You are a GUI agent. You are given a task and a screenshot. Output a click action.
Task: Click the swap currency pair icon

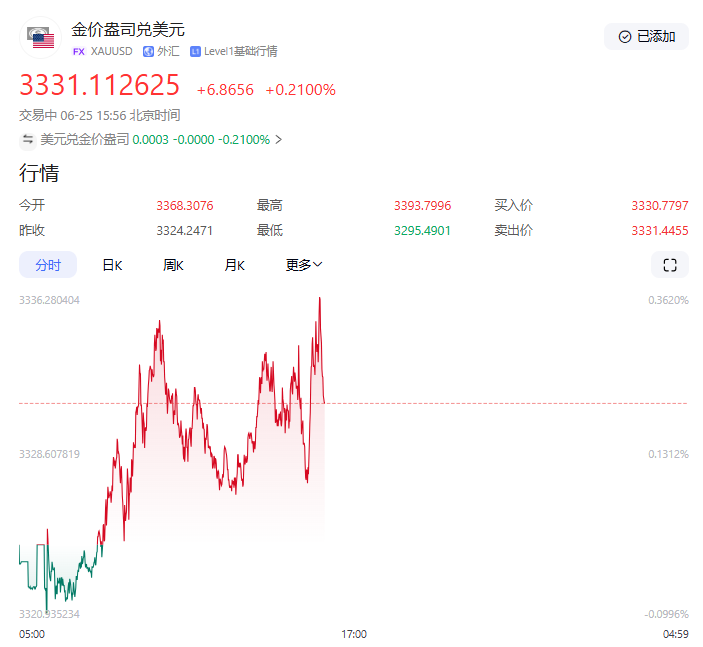(x=28, y=140)
